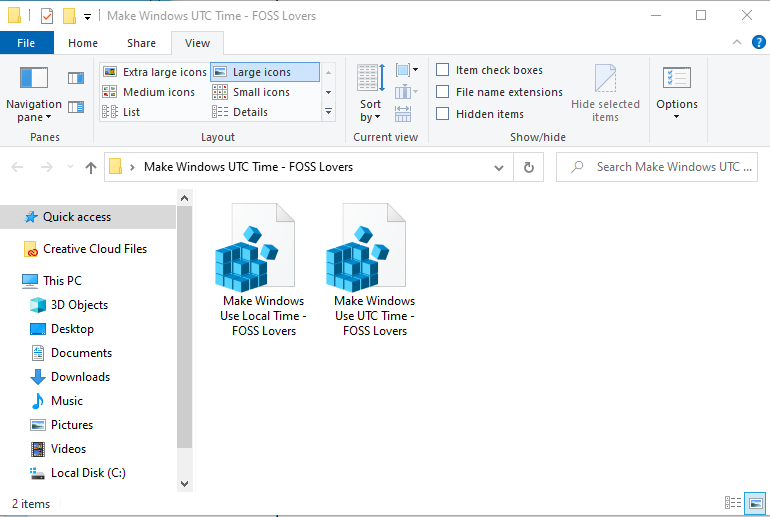
Task: Switch to the Home tab
Action: click(83, 43)
